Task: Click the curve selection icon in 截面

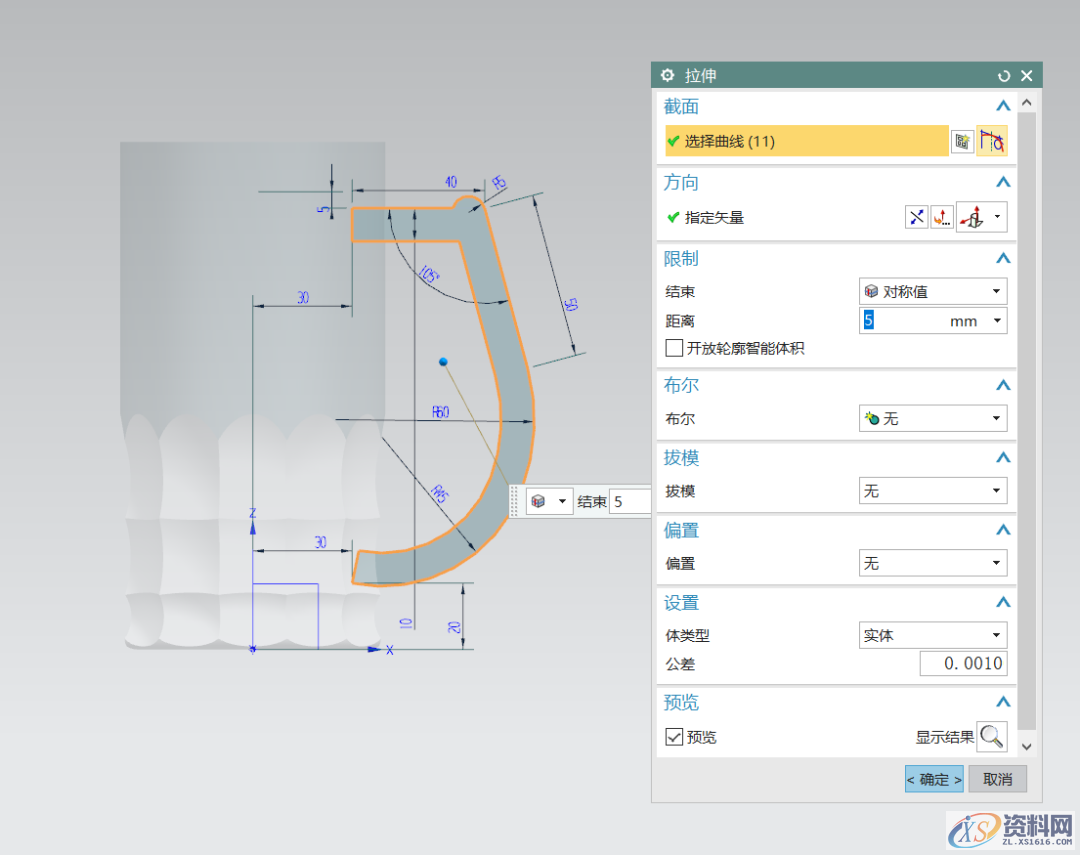Action: pos(991,141)
